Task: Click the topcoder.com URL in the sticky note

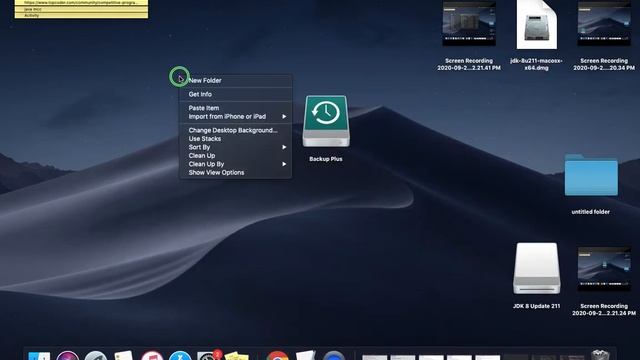Action: [x=81, y=2]
